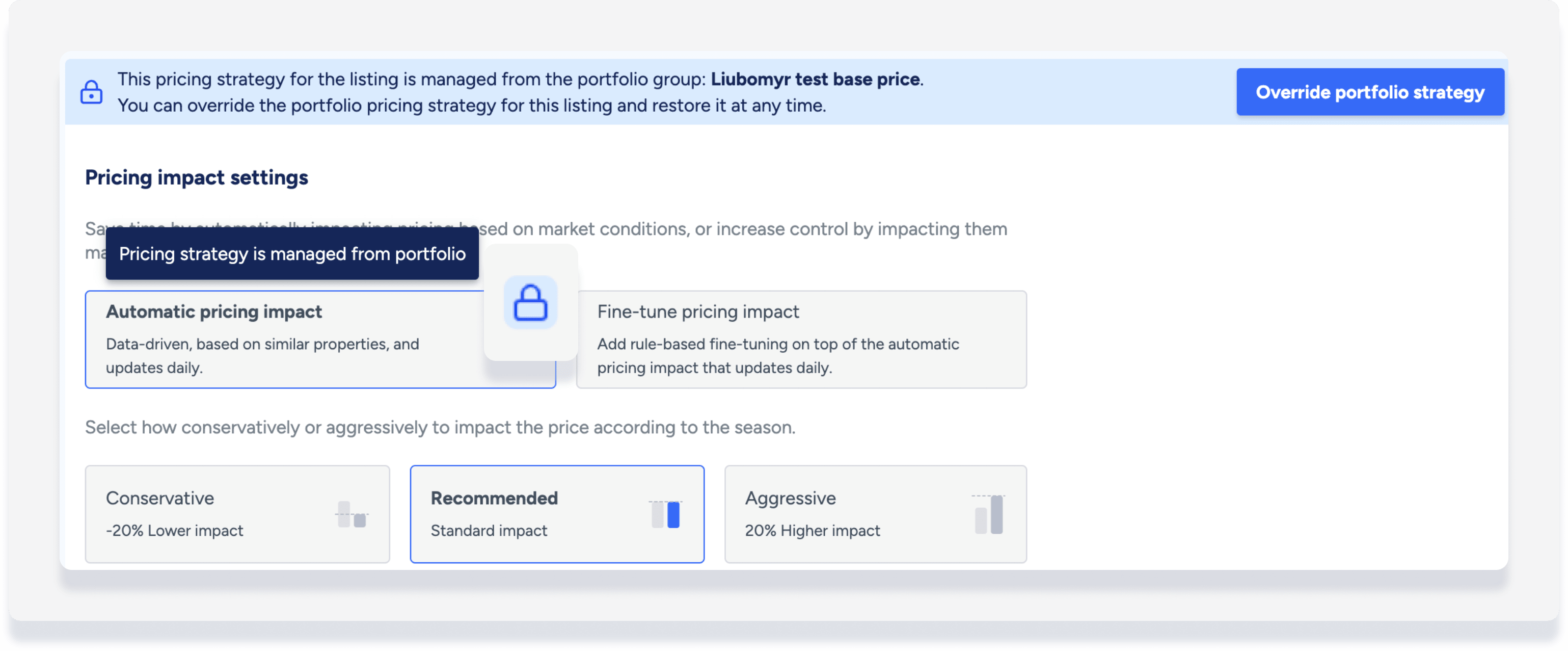Click the 'Pricing impact settings' heading

tap(197, 177)
